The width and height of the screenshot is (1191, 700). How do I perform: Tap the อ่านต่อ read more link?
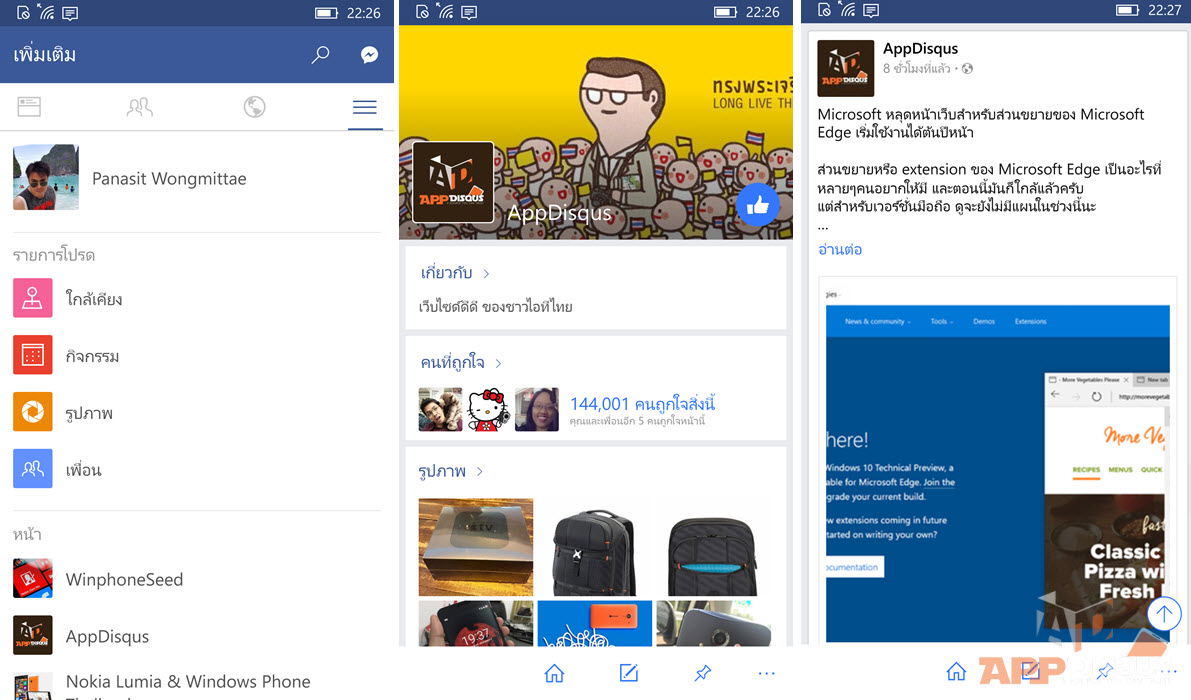pos(840,250)
